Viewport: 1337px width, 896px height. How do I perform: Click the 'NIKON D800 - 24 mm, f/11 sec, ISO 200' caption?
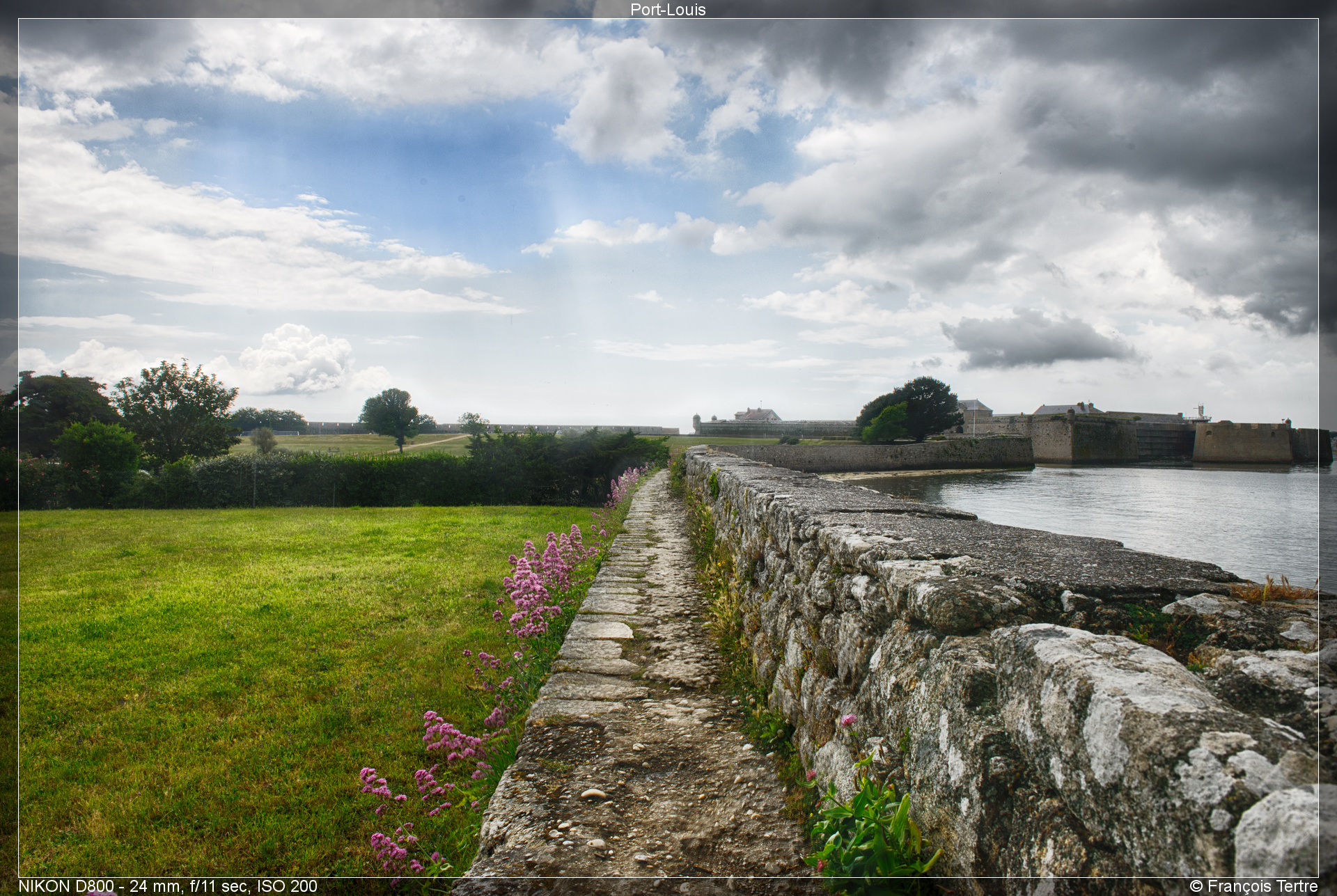168,886
